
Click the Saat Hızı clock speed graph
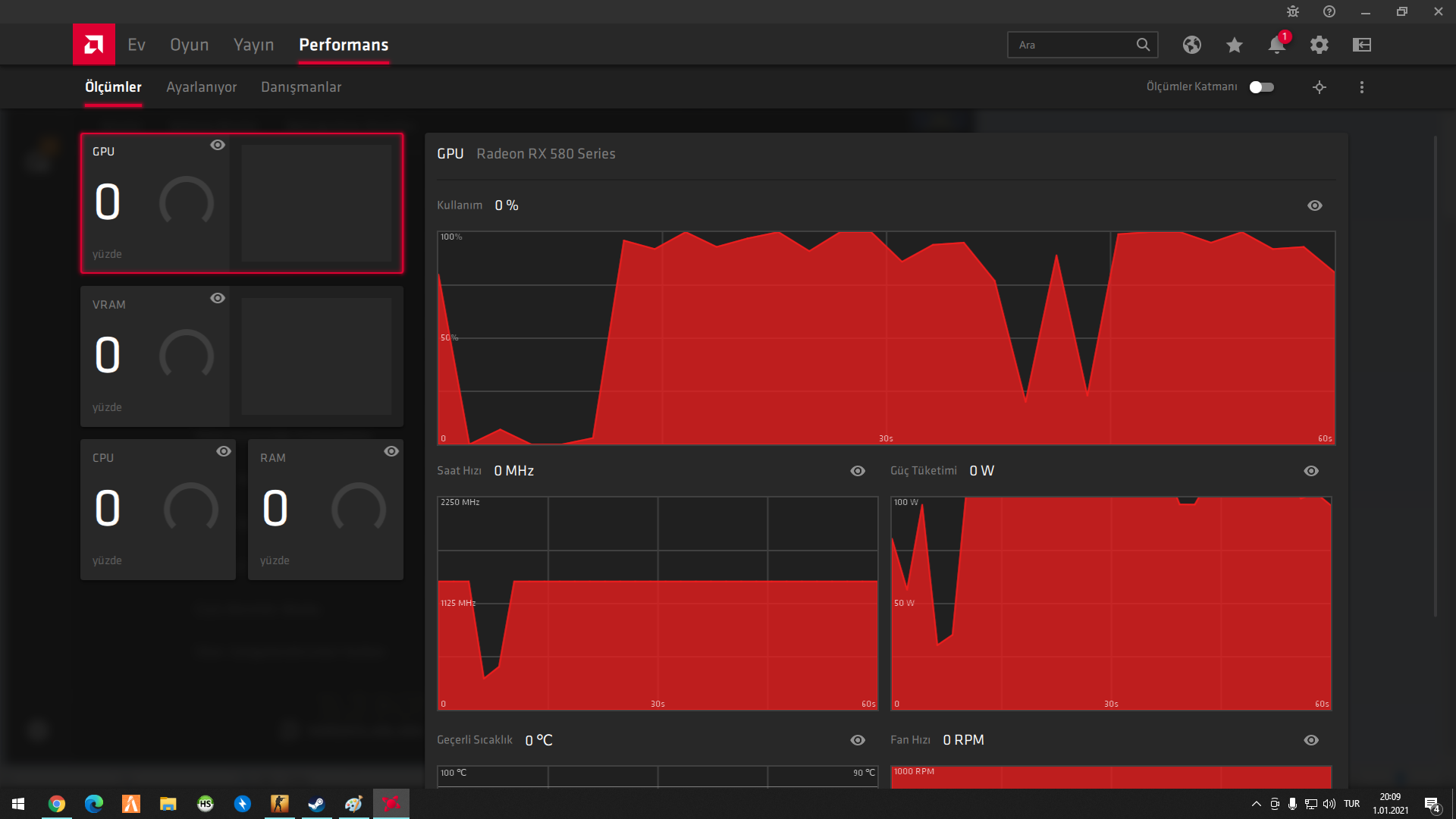[657, 604]
